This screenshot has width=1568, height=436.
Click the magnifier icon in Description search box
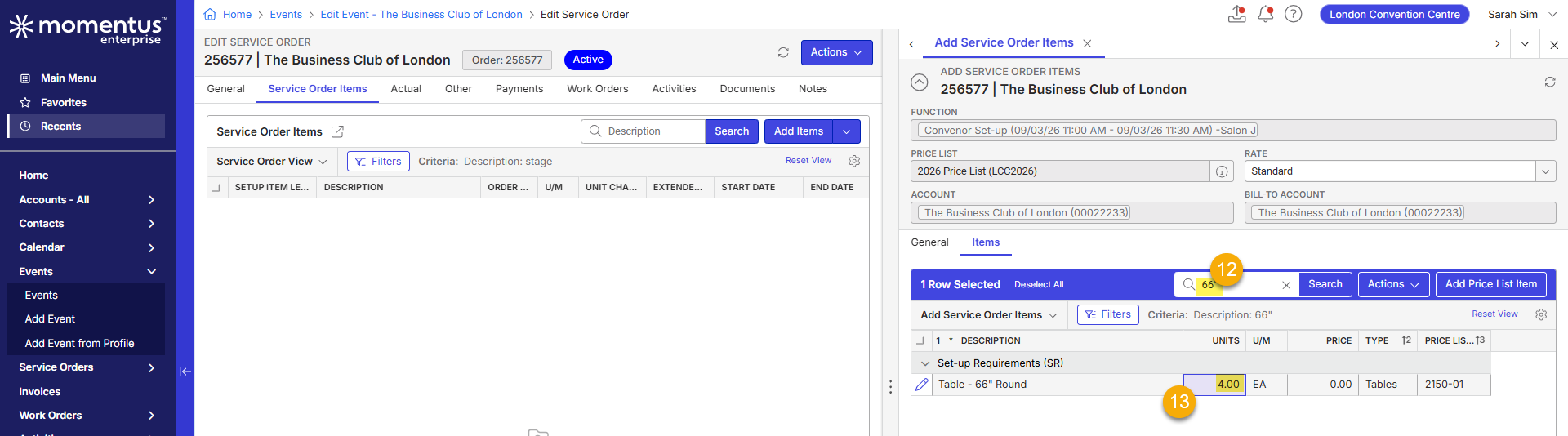[x=595, y=131]
